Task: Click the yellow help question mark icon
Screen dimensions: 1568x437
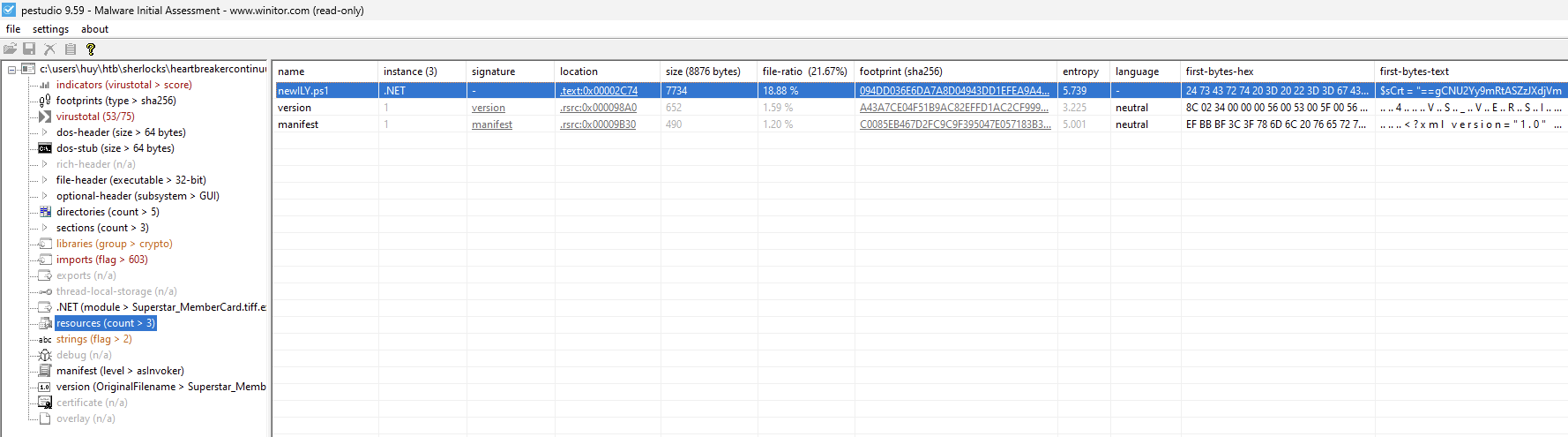Action: [x=90, y=49]
